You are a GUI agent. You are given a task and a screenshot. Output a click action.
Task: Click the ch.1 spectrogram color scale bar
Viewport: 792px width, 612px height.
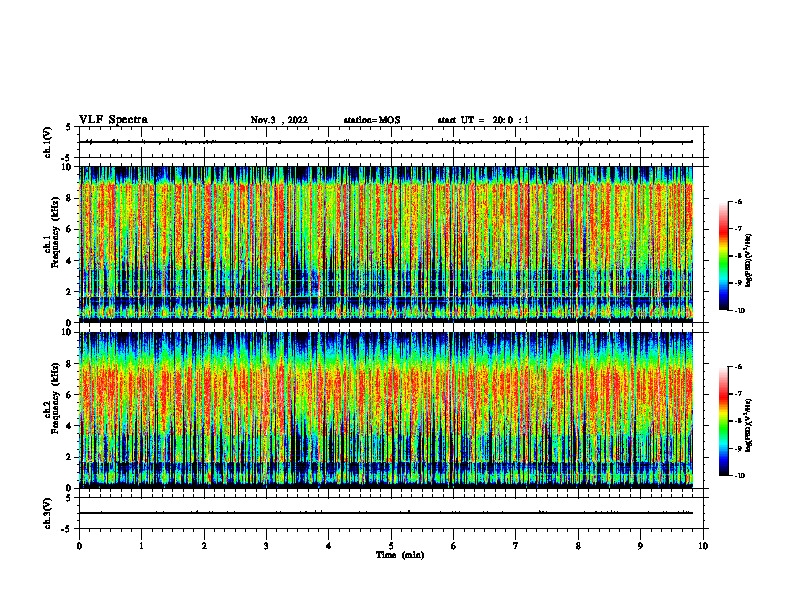(723, 256)
